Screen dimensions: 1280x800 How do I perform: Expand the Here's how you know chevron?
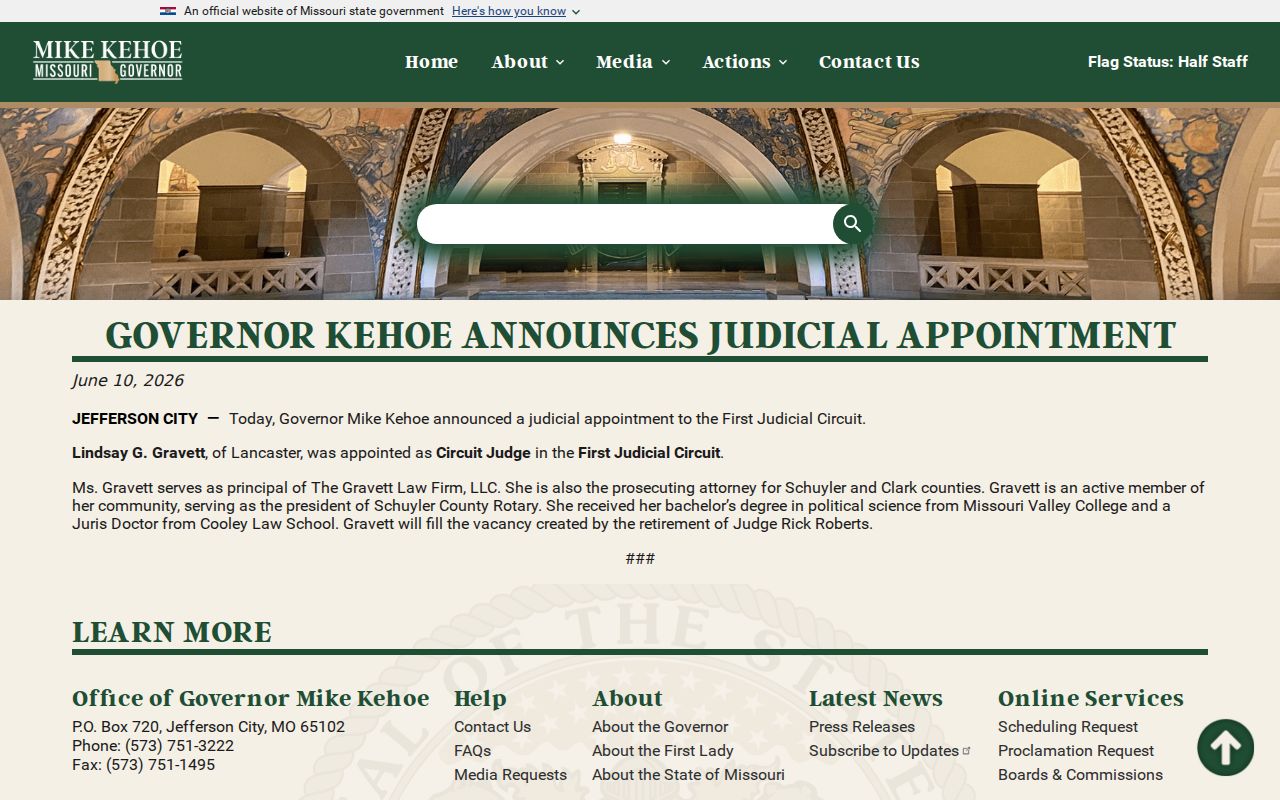pyautogui.click(x=576, y=12)
